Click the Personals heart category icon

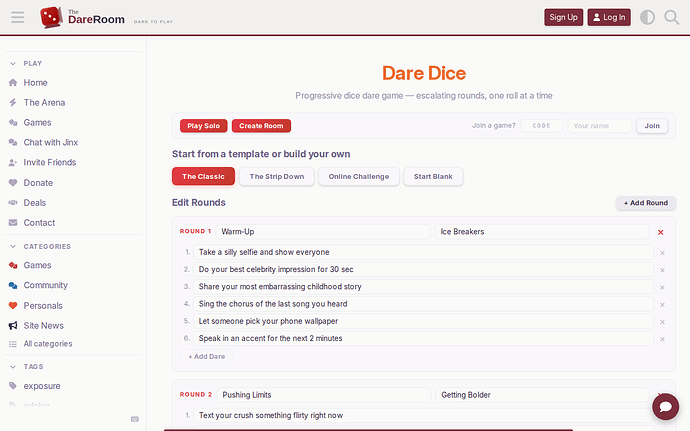click(x=13, y=306)
